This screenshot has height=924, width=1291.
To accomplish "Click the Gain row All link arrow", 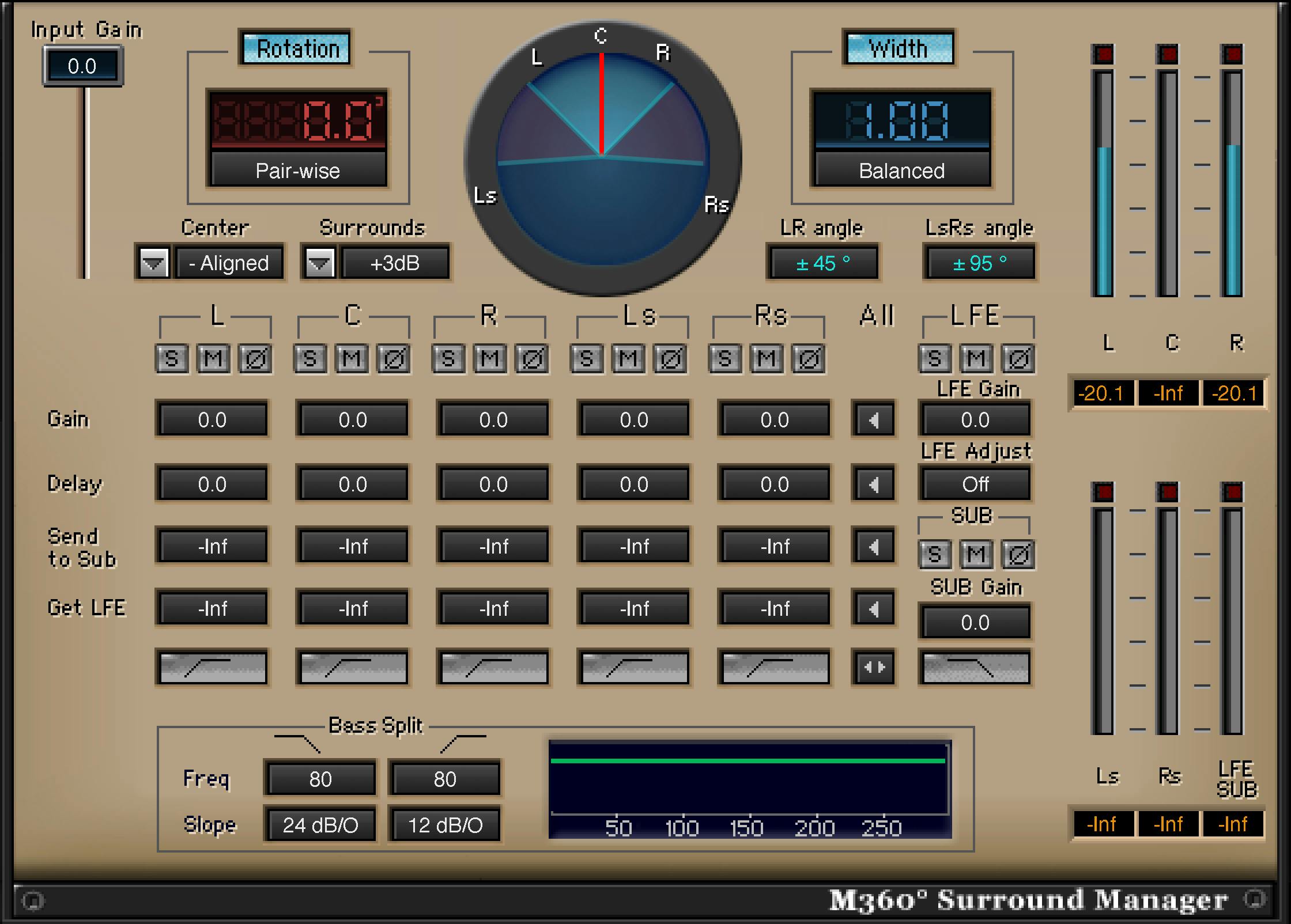I will tap(874, 420).
